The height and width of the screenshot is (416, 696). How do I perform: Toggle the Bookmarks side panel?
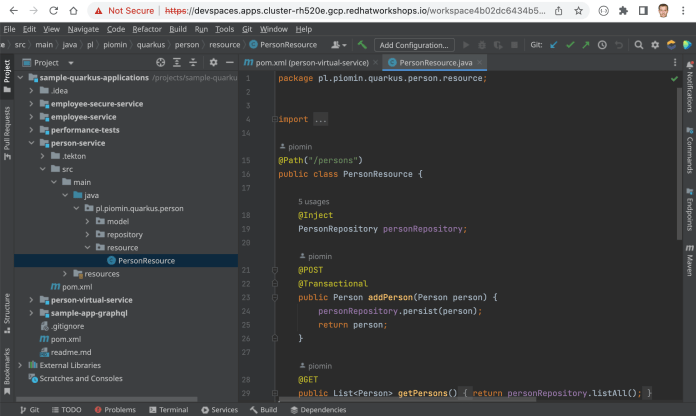tap(6, 367)
